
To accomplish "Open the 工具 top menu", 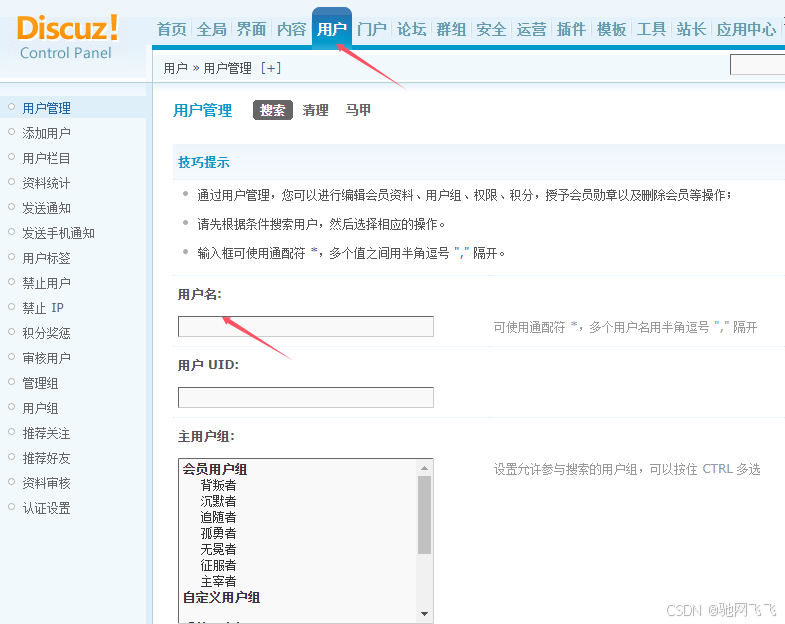I will (x=651, y=29).
